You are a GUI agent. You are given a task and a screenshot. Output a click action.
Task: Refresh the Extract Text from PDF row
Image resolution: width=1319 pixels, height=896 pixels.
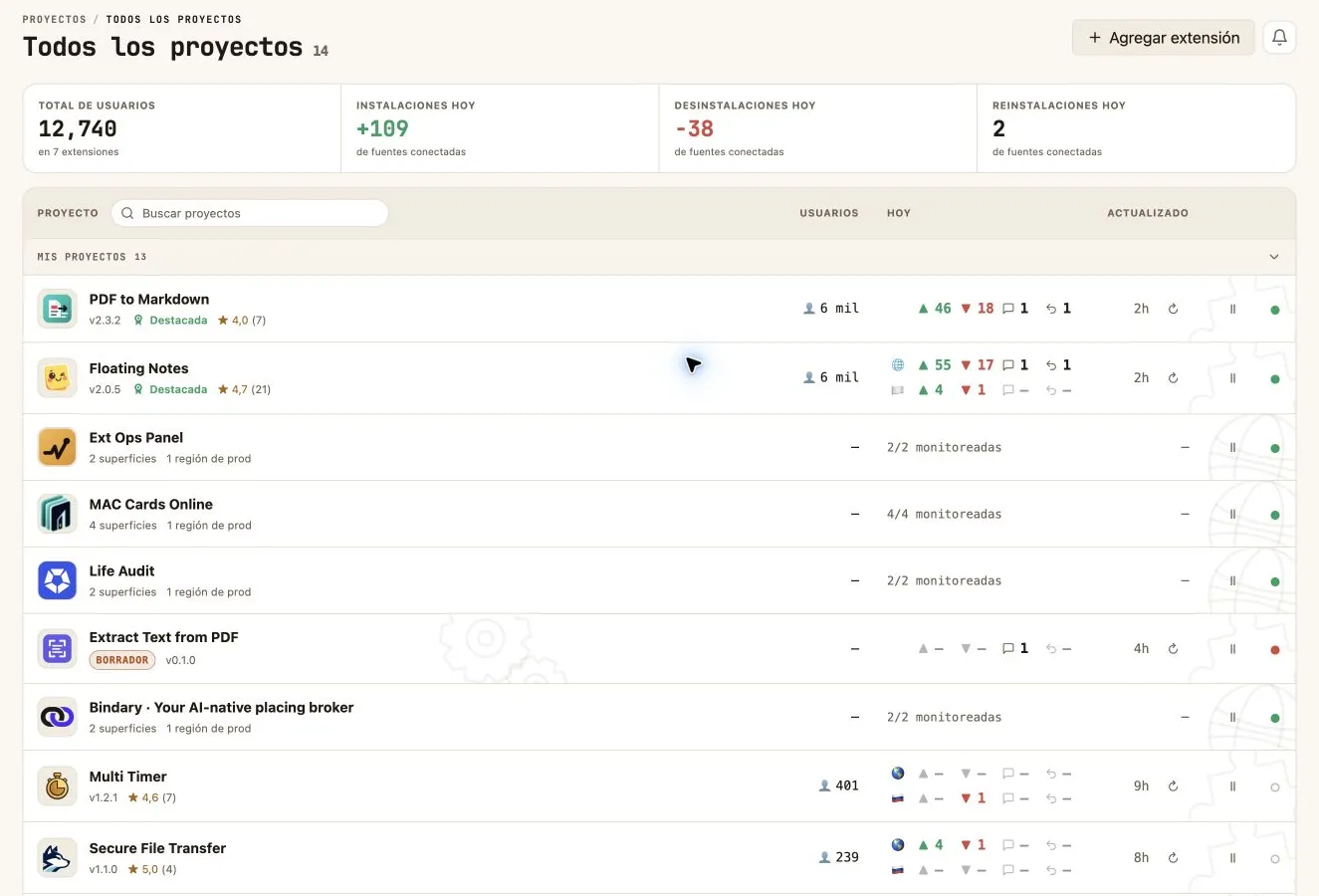pos(1173,649)
